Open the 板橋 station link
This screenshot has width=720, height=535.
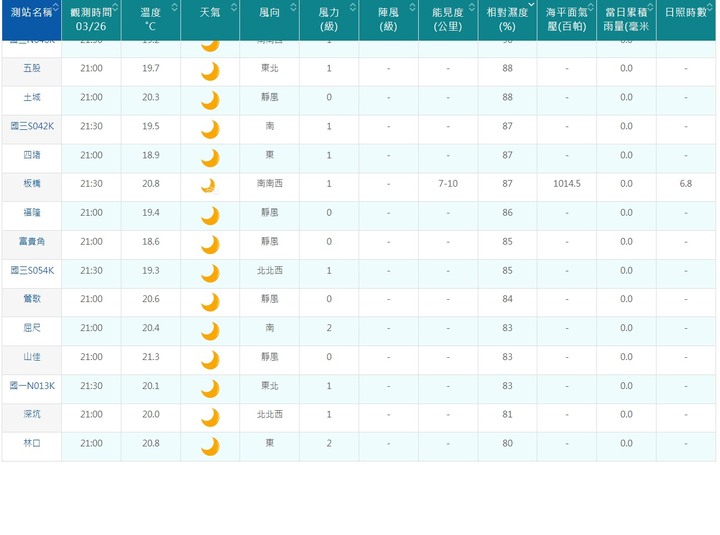click(32, 183)
